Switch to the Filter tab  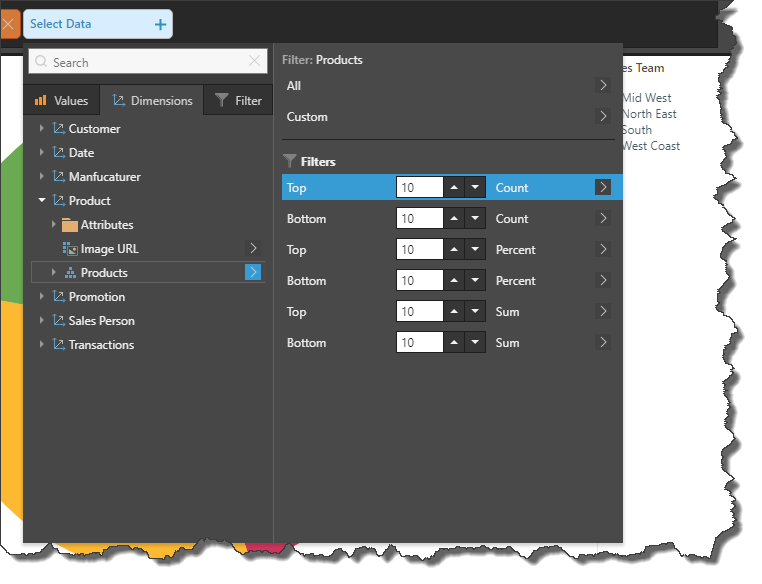point(238,100)
